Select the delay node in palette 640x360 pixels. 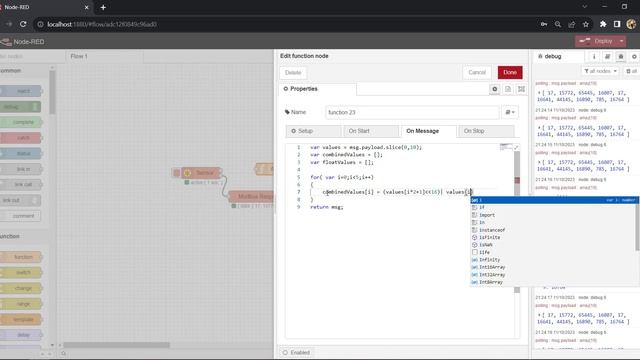(20, 335)
